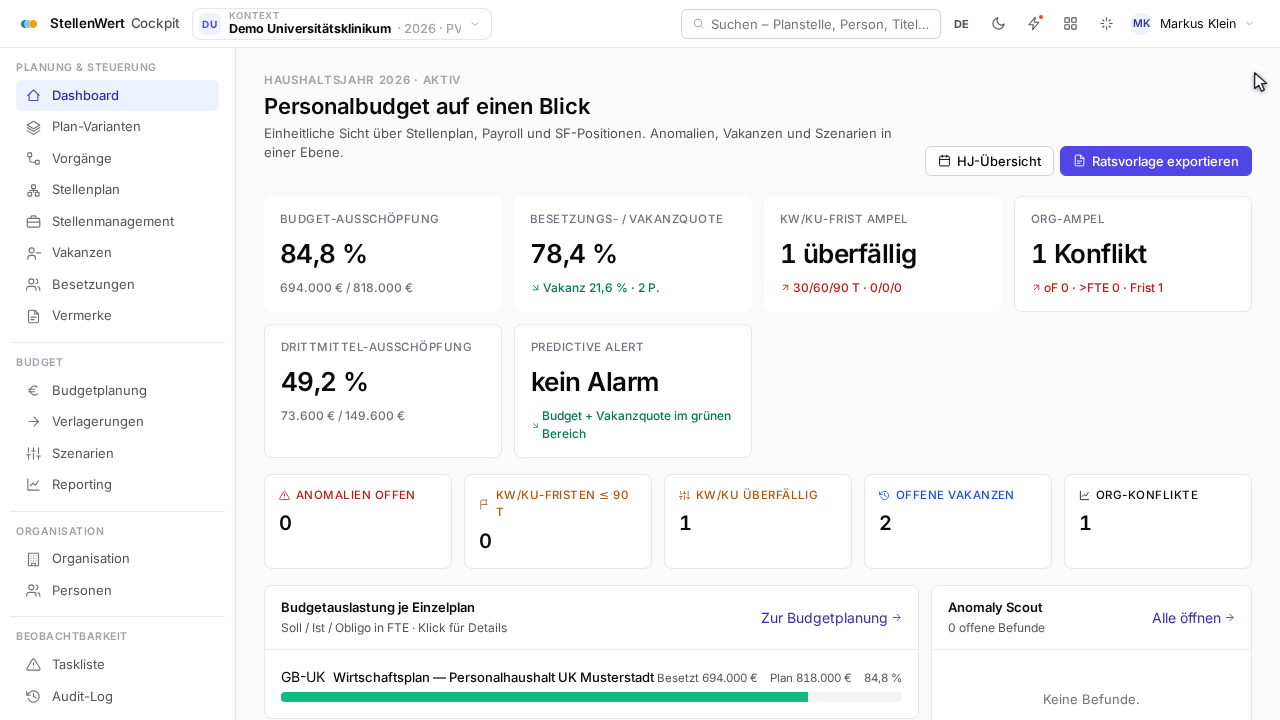Open the Besetzungs- / Vakanzquote card
The height and width of the screenshot is (720, 1280).
pyautogui.click(x=633, y=254)
